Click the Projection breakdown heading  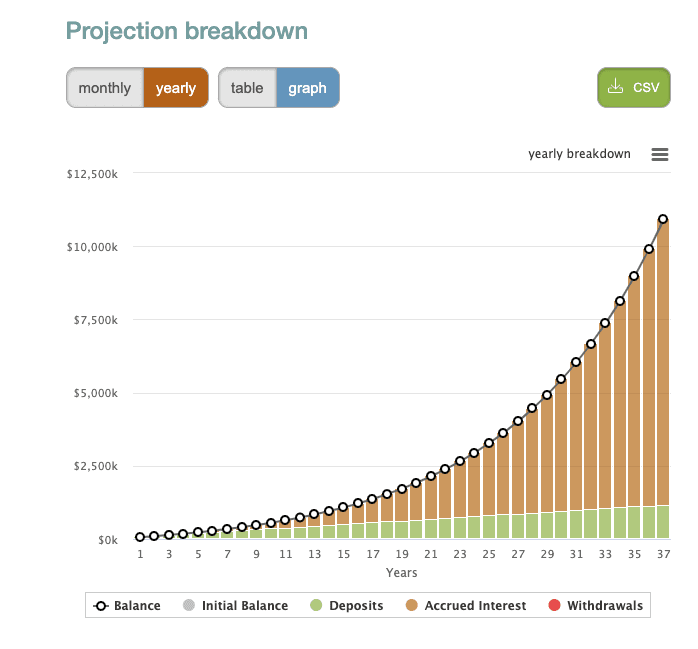[187, 31]
